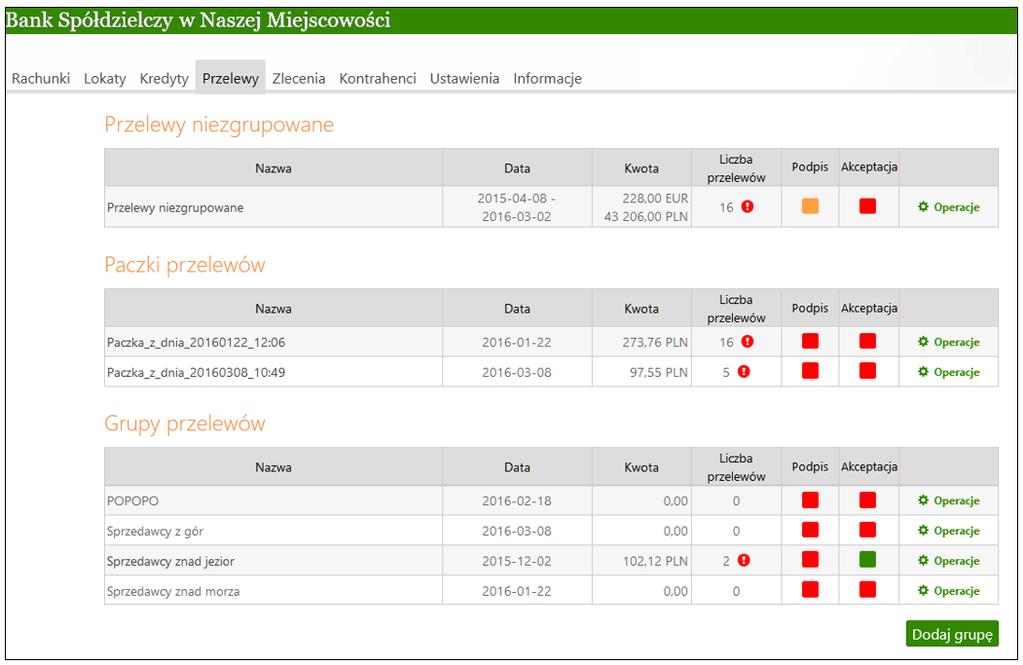Click red Akceptacja square for Paczka_z_dnia_20160122_12:06
Screen dimensions: 1023x665
868,341
